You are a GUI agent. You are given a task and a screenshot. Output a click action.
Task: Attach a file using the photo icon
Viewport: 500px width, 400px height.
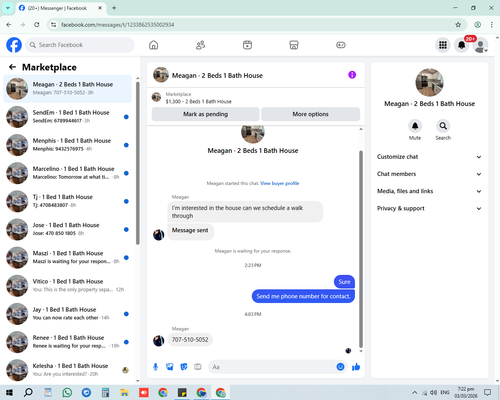(x=170, y=367)
